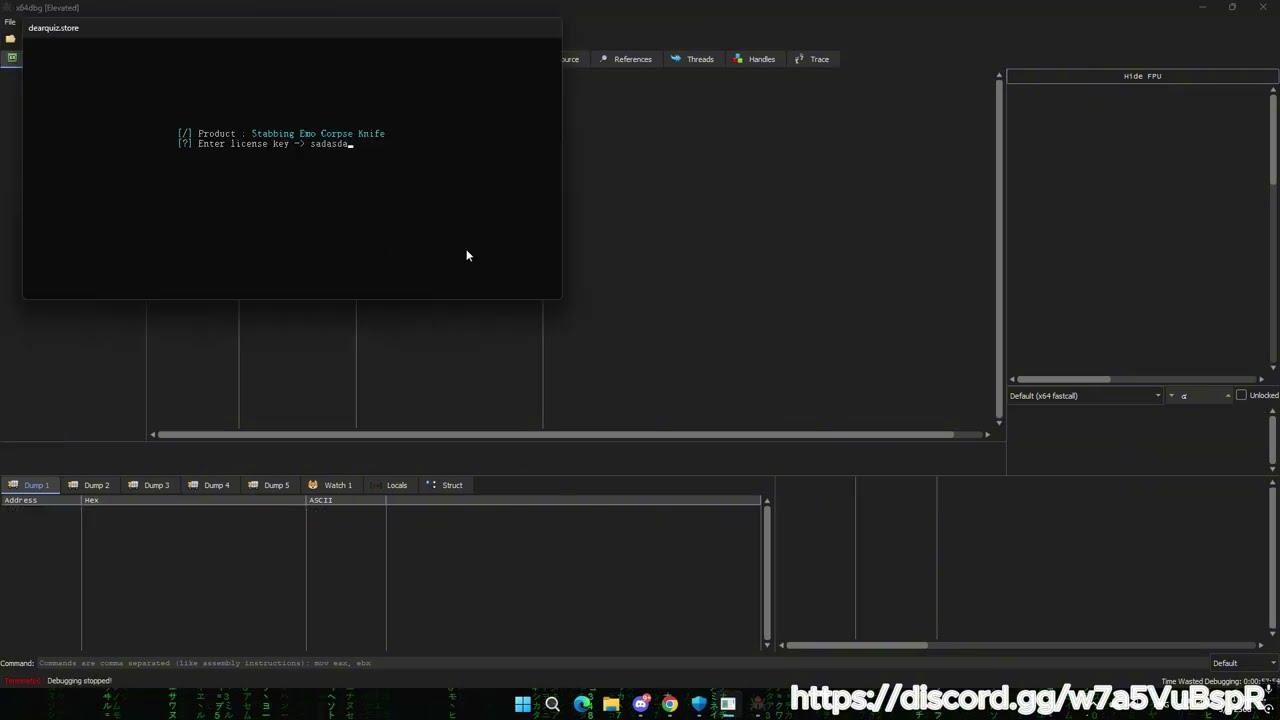Open the File menu in x64dbg
This screenshot has height=720, width=1280.
click(x=9, y=21)
